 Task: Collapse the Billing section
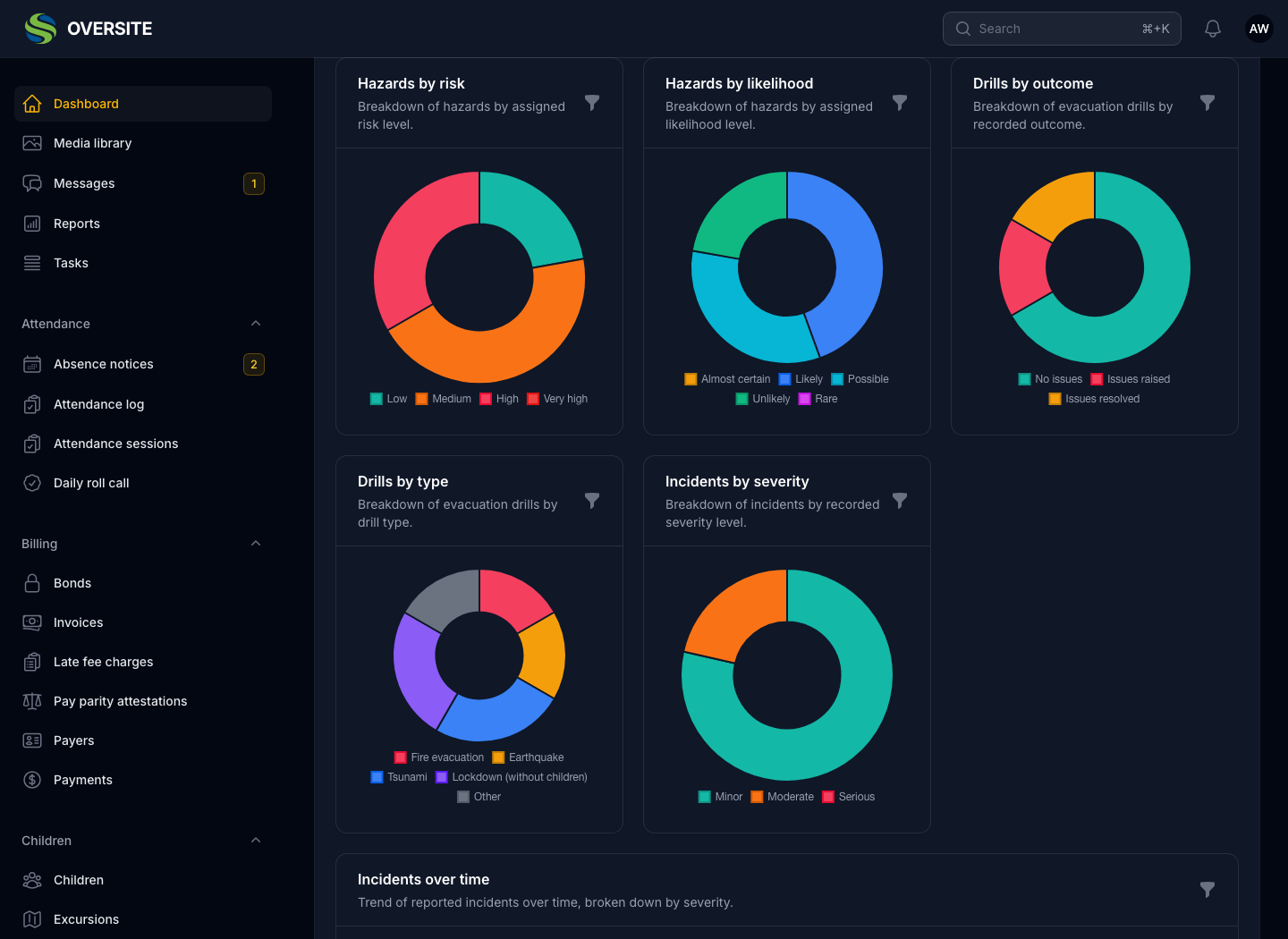pos(256,544)
